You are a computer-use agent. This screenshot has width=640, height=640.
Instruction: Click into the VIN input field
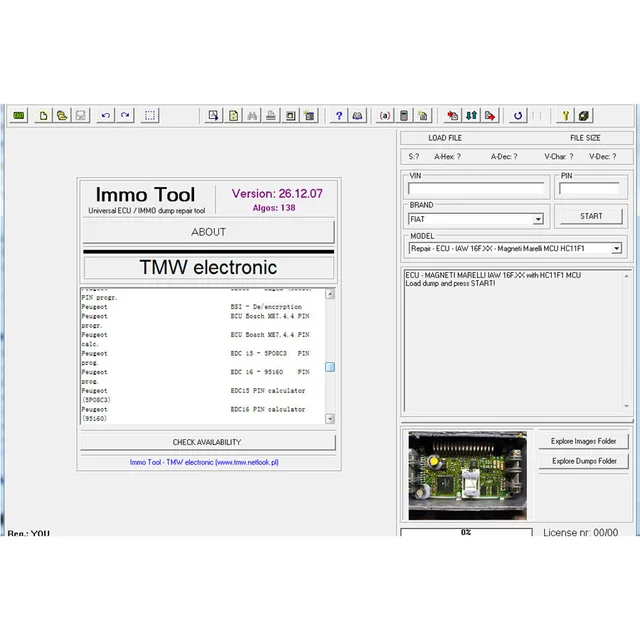click(476, 189)
